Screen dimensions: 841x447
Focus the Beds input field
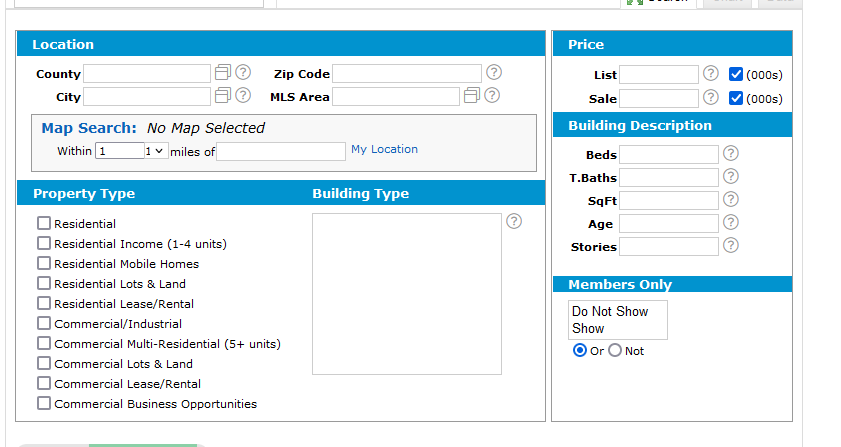(x=669, y=155)
